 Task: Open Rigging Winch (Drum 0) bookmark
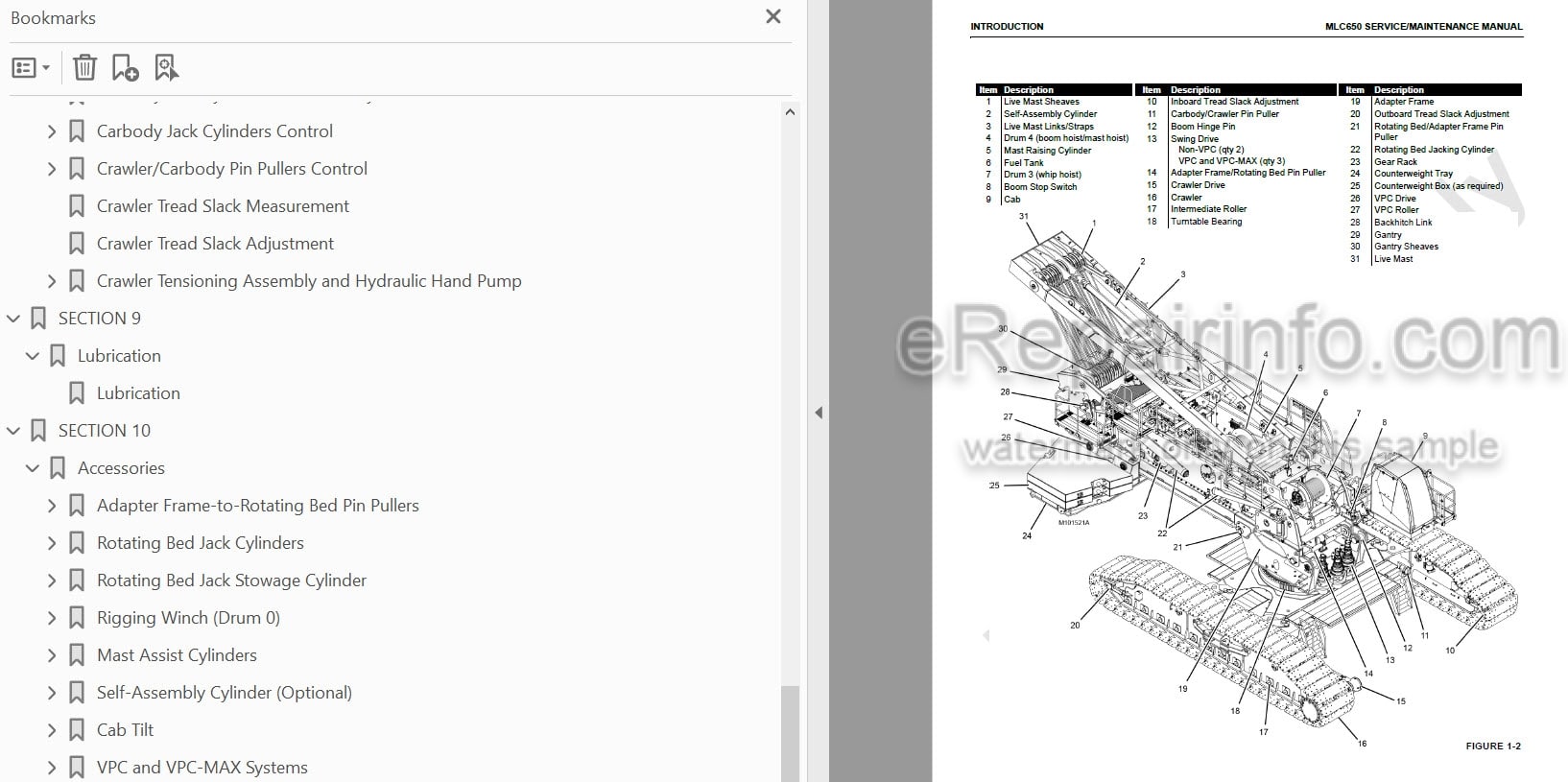(x=188, y=618)
